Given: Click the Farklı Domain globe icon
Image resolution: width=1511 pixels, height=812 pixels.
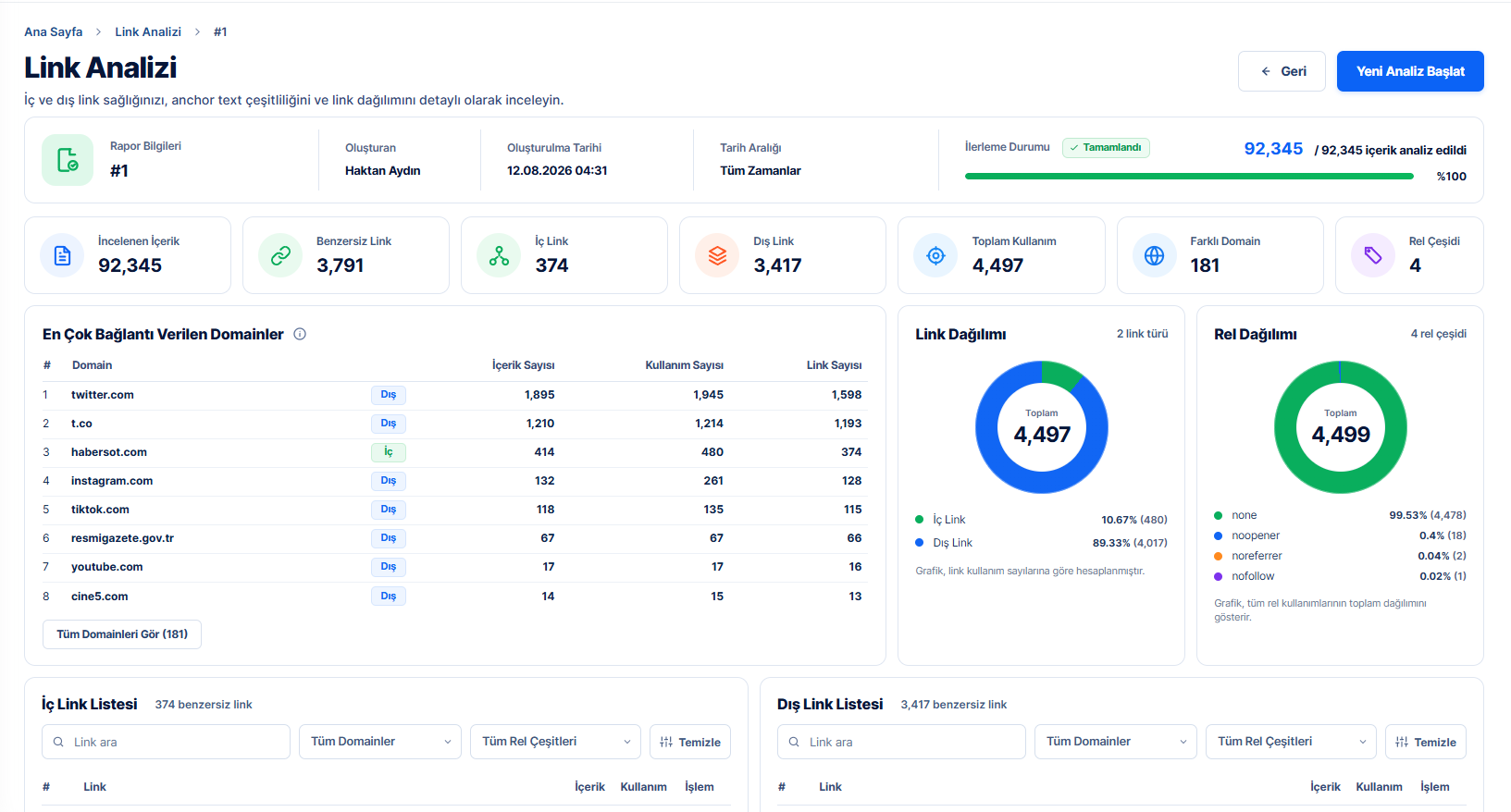Looking at the screenshot, I should (x=1154, y=255).
